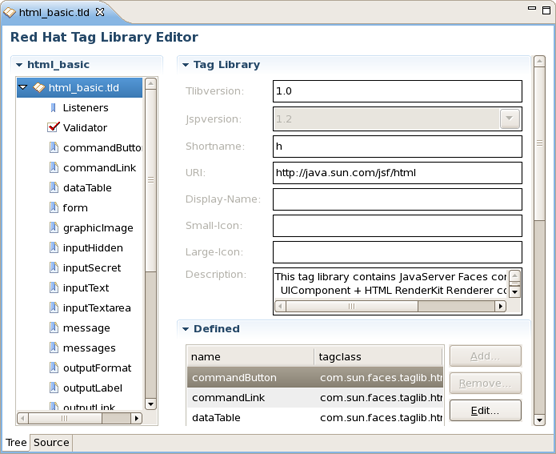Select commandButton row in Defined table
Viewport: 556px width, 454px height.
click(315, 377)
